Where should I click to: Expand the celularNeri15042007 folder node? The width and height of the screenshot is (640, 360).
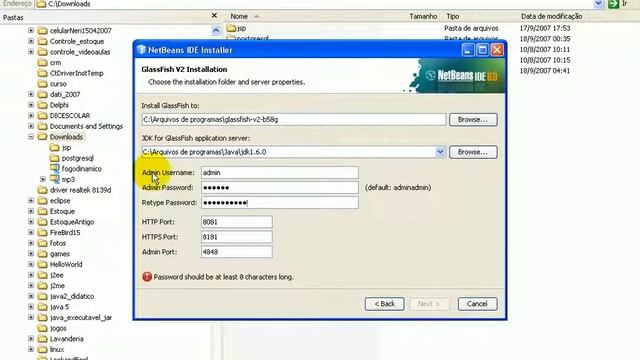click(31, 30)
